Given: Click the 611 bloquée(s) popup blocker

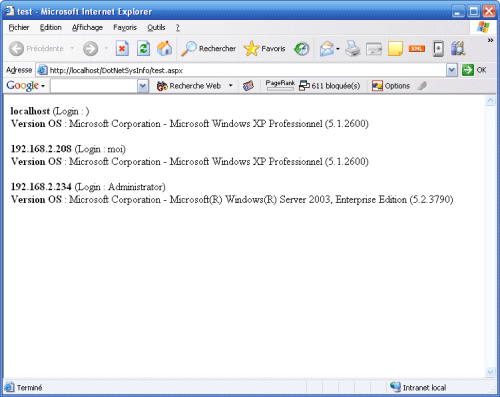Looking at the screenshot, I should (x=330, y=86).
